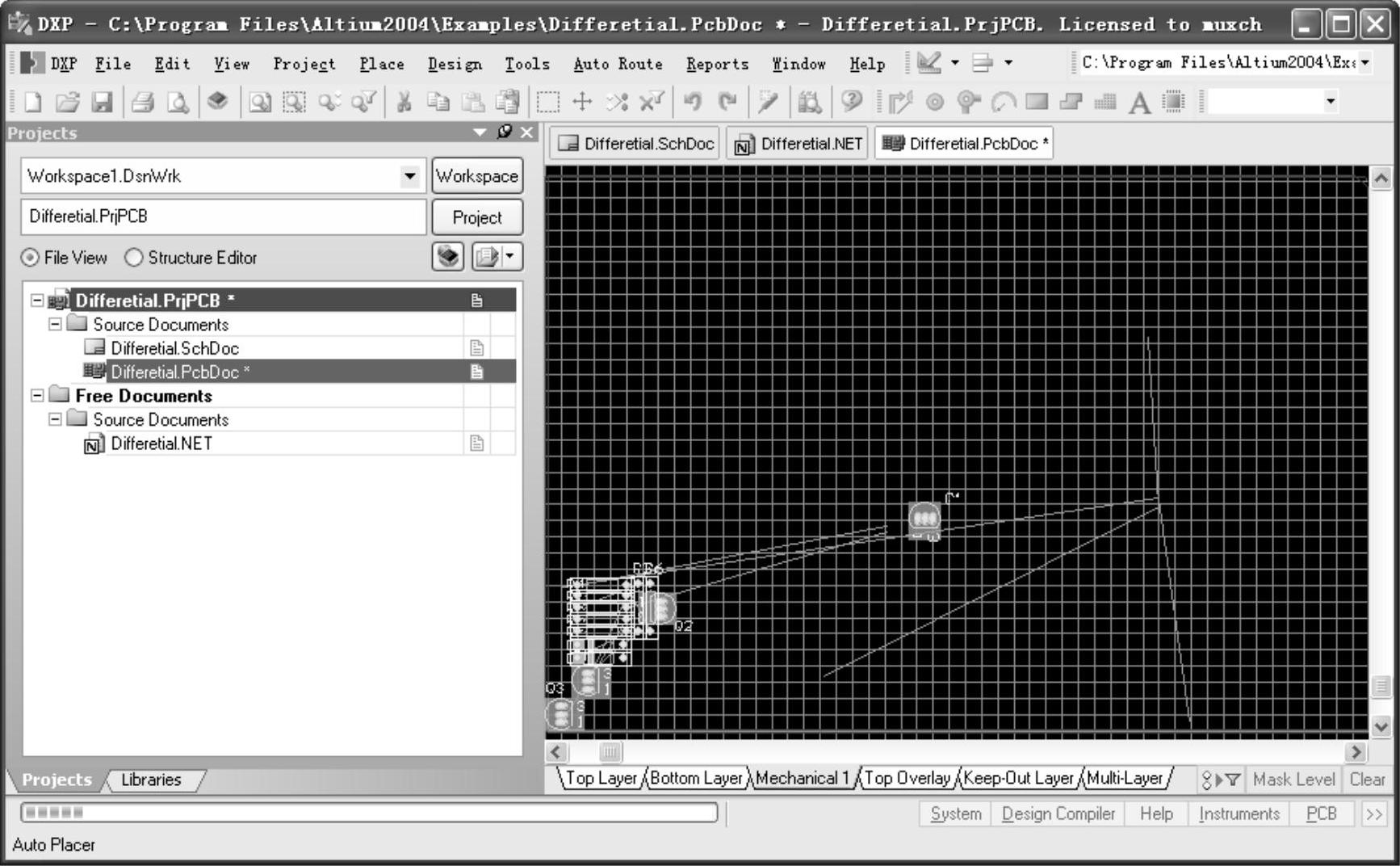Image resolution: width=1400 pixels, height=866 pixels.
Task: Open the Auto Route menu
Action: (618, 64)
